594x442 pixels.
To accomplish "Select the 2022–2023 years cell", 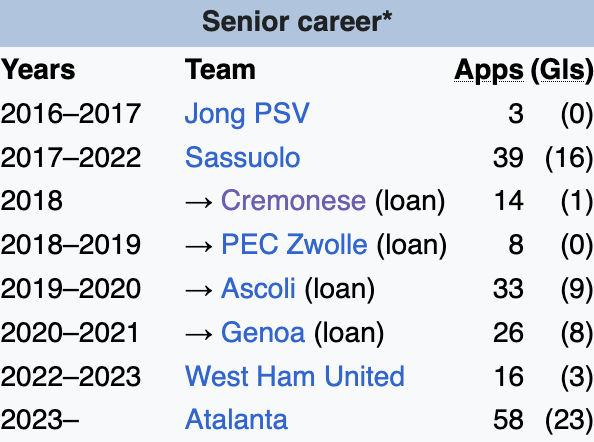I will 71,376.
